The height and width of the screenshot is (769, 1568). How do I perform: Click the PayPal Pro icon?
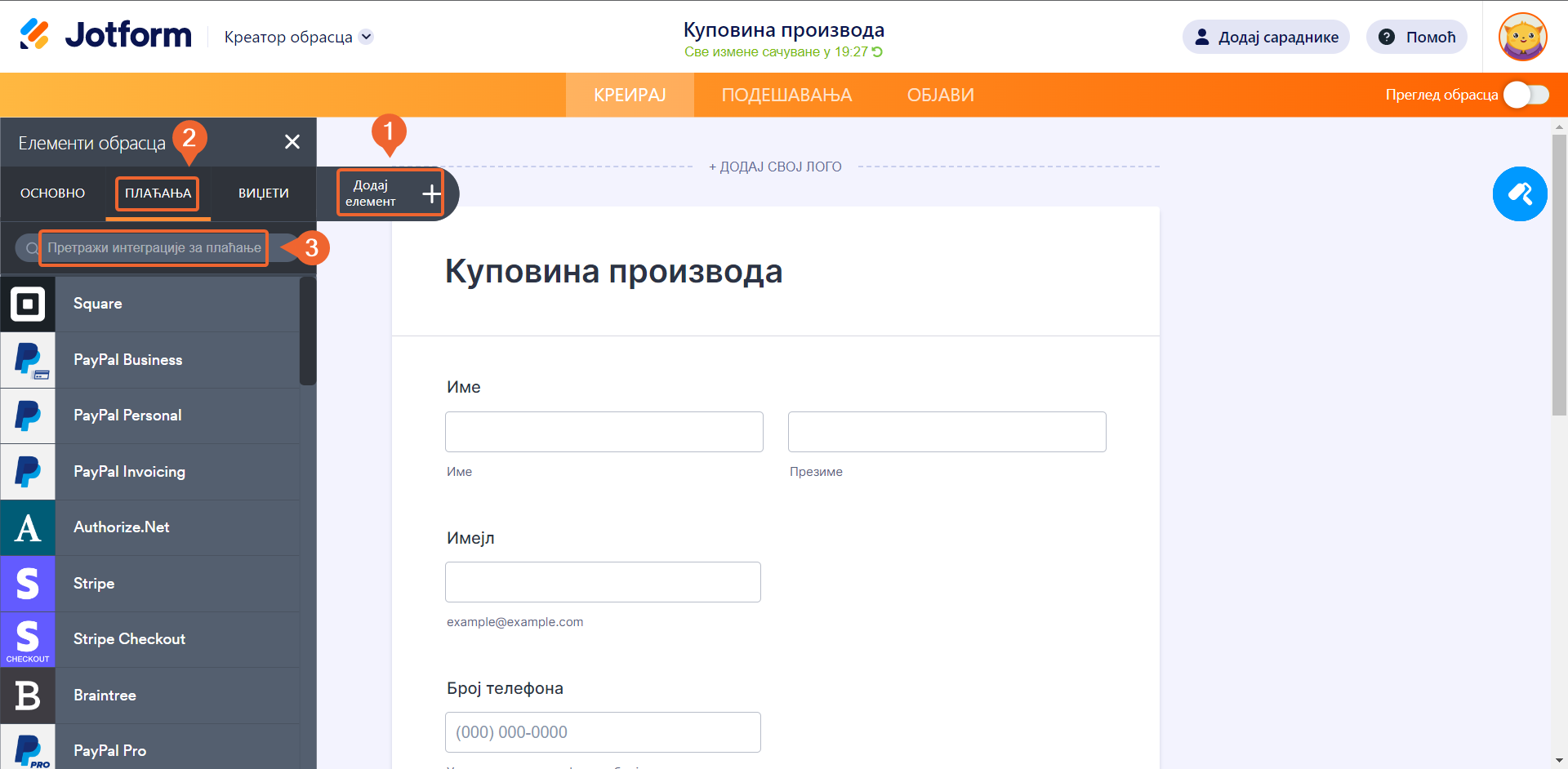point(28,747)
